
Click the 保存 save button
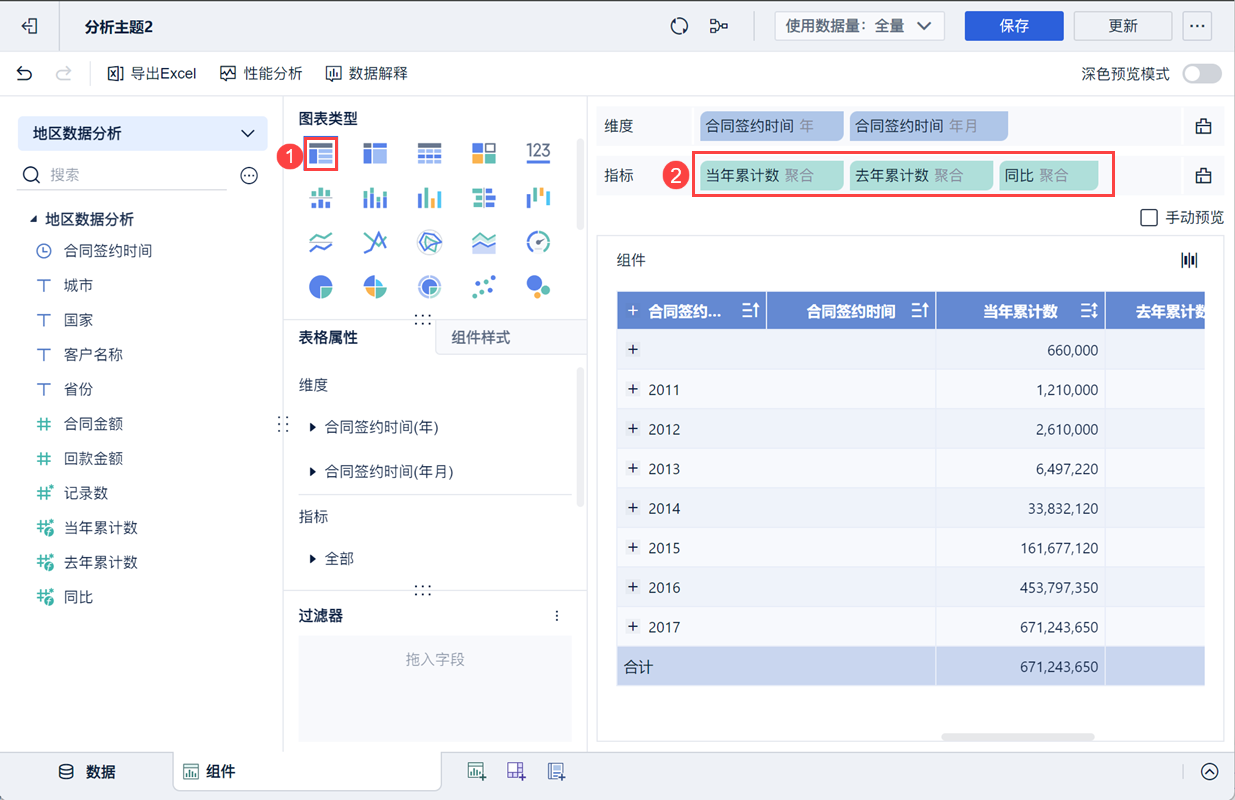1014,26
